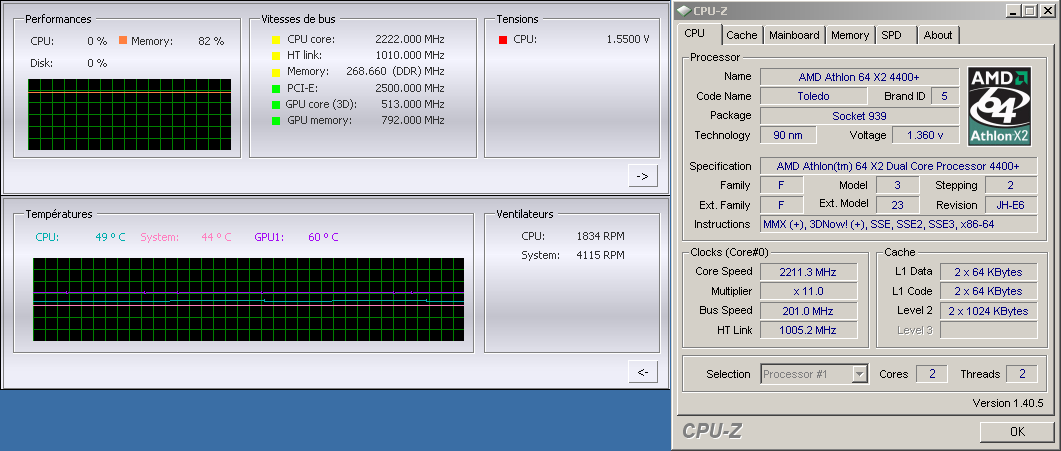1061x451 pixels.
Task: Click the green PCI-E indicator square
Action: coord(275,89)
